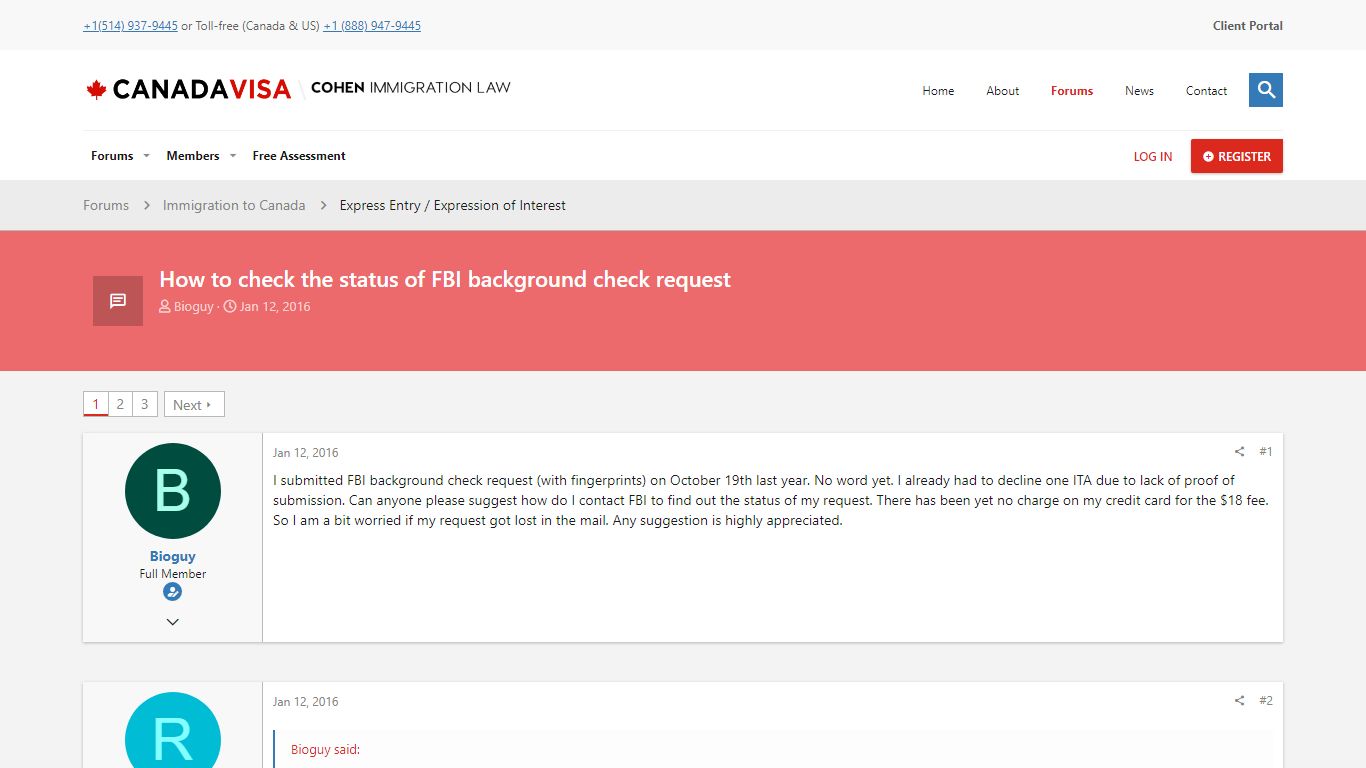This screenshot has width=1366, height=768.
Task: Click the toll-free +1 (888) 947-9445 link
Action: [x=372, y=26]
